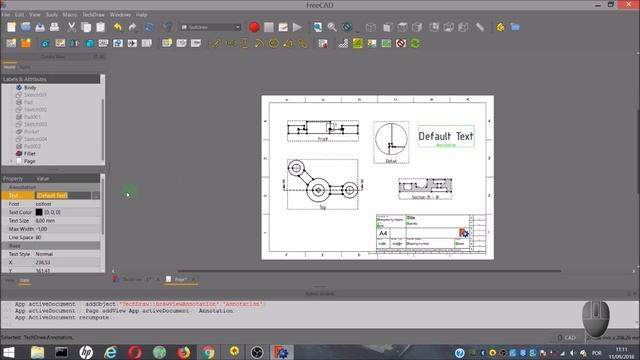This screenshot has width=640, height=360.
Task: Switch to isometric view cube icon
Action: (371, 27)
